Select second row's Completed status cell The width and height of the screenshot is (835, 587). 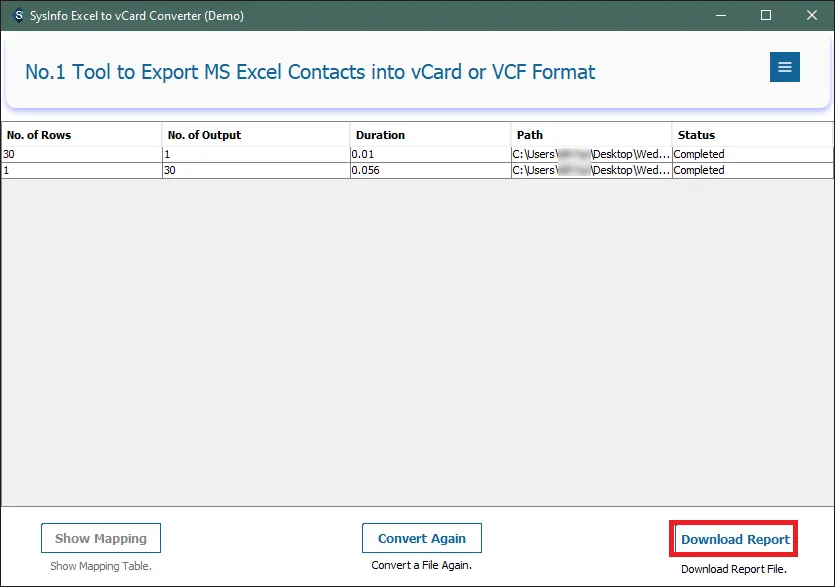click(x=751, y=171)
